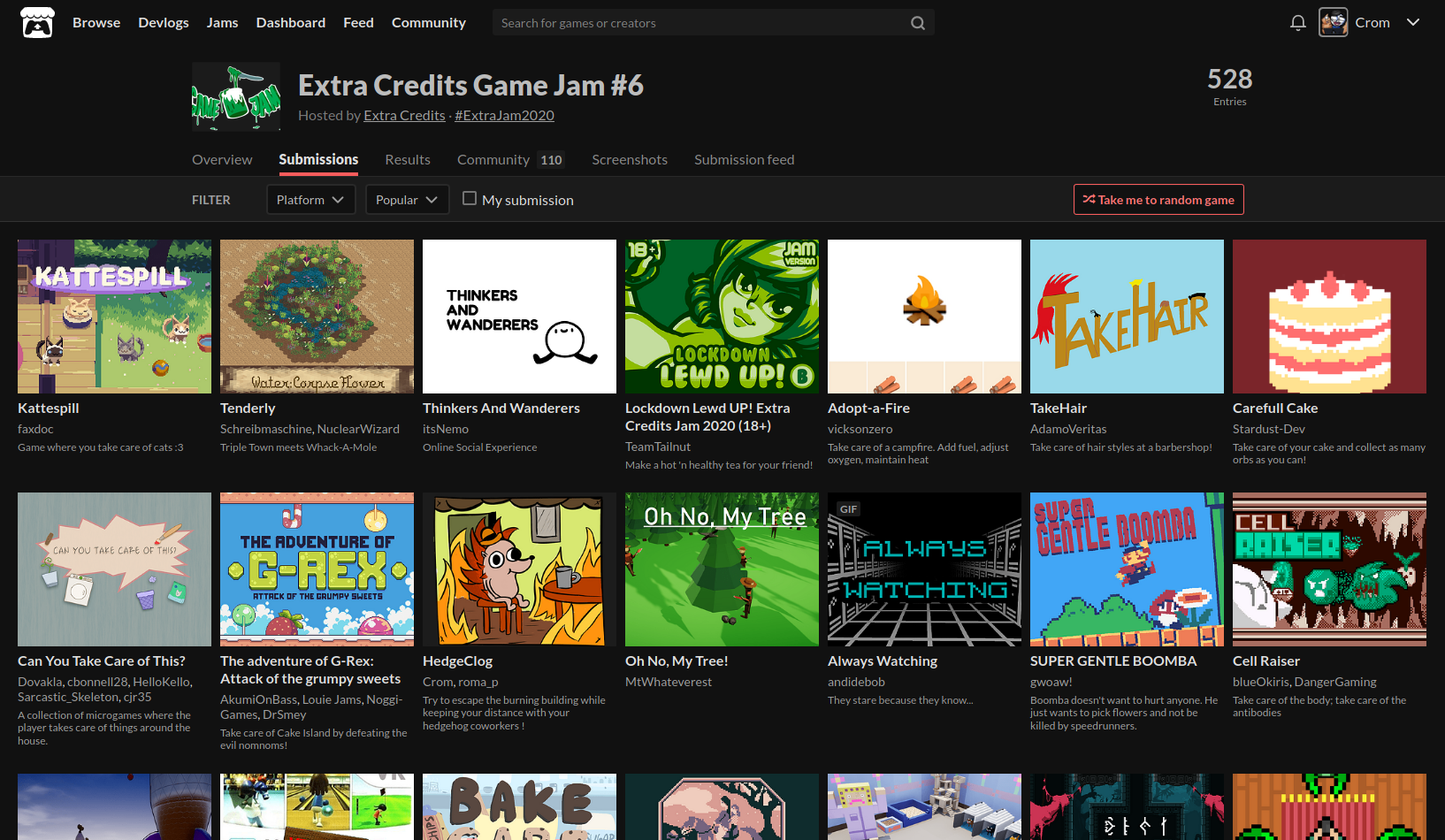Open the notifications bell

[1297, 23]
